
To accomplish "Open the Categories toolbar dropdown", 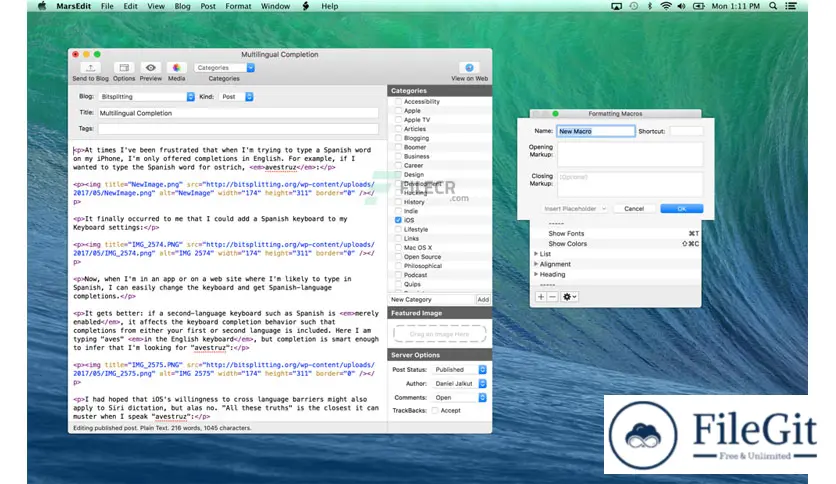I will click(x=224, y=68).
